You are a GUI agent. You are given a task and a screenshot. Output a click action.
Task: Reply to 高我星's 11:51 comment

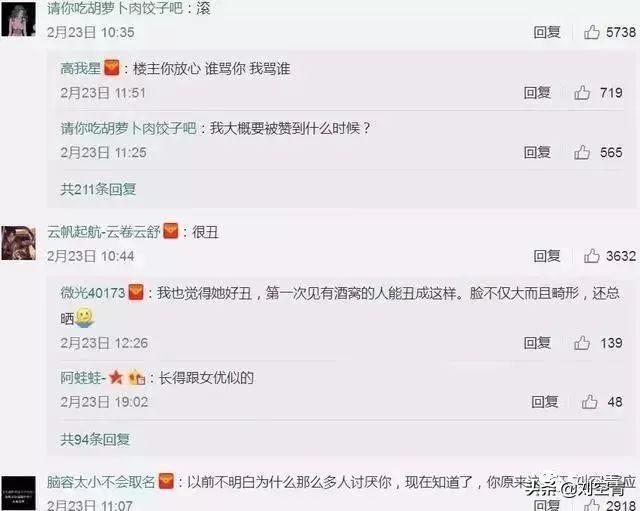(537, 93)
